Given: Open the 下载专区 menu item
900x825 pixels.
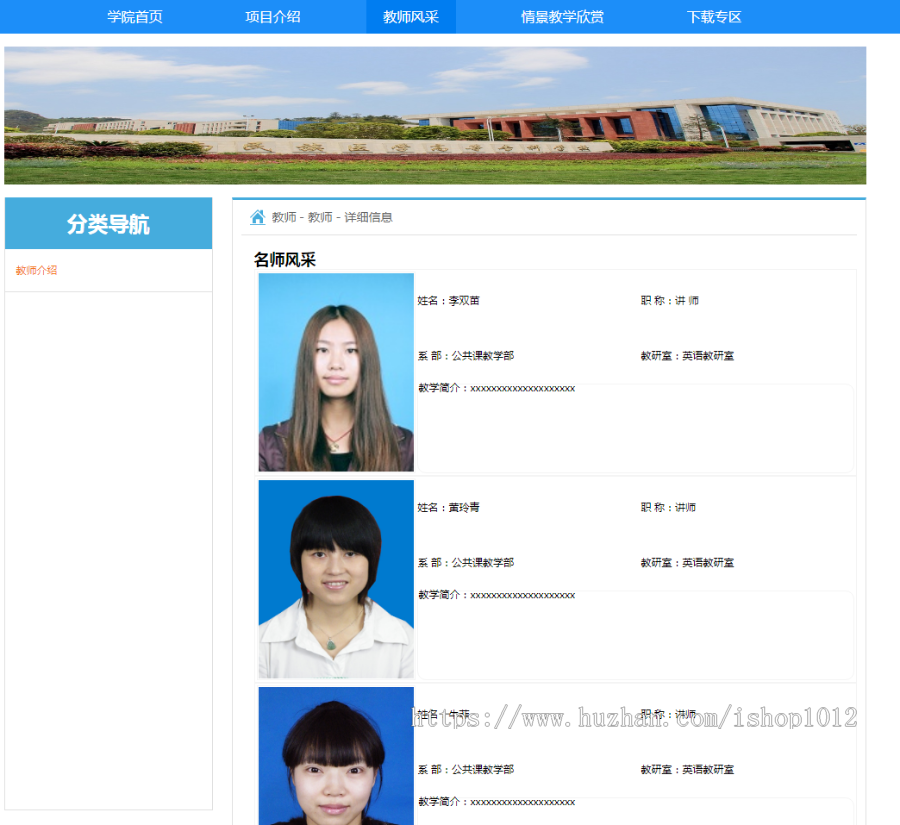Looking at the screenshot, I should tap(713, 16).
